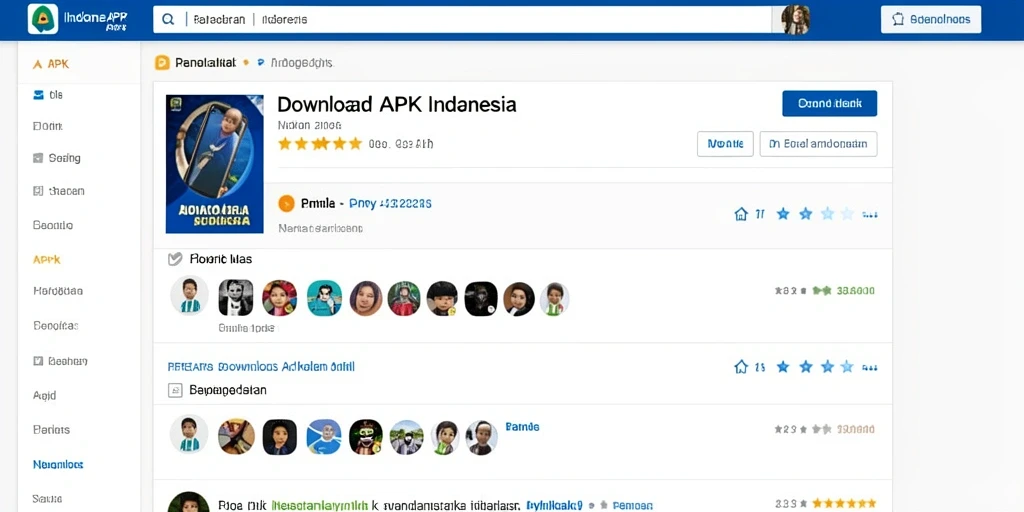This screenshot has height=512, width=1024.
Task: Click orange Penolalitat breadcrumb icon
Action: [162, 63]
